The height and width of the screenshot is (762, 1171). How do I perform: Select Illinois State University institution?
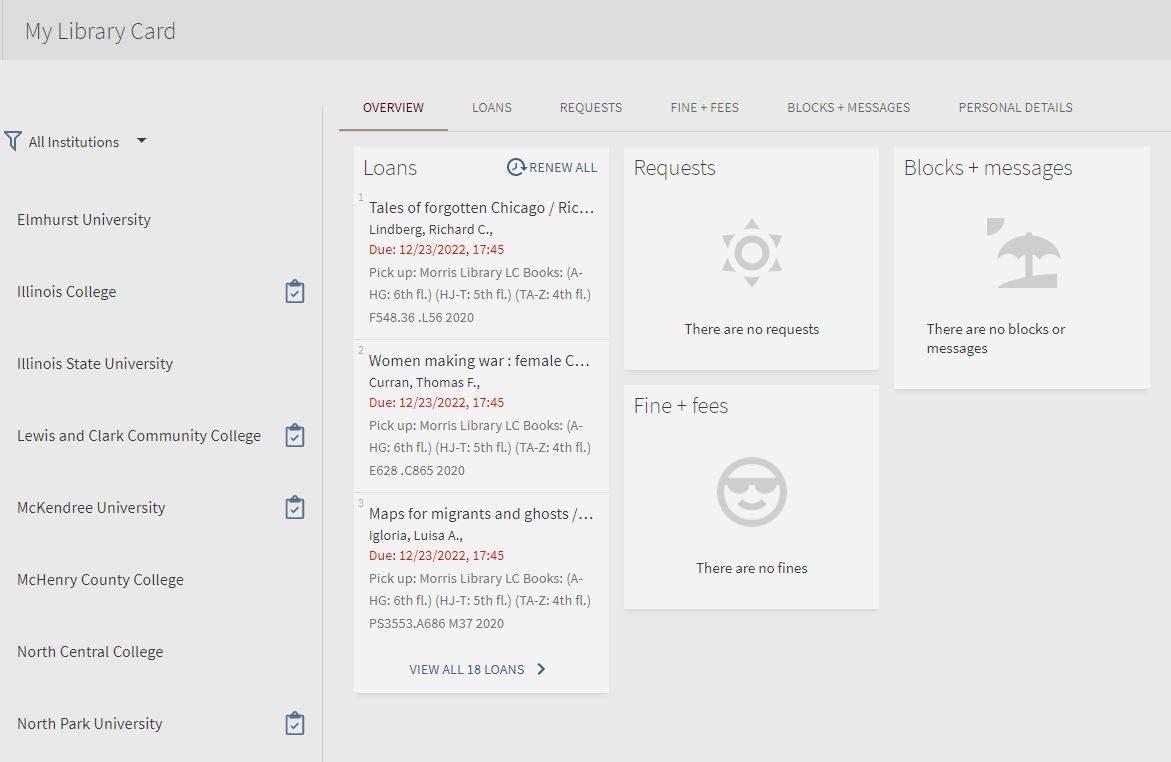click(x=95, y=364)
